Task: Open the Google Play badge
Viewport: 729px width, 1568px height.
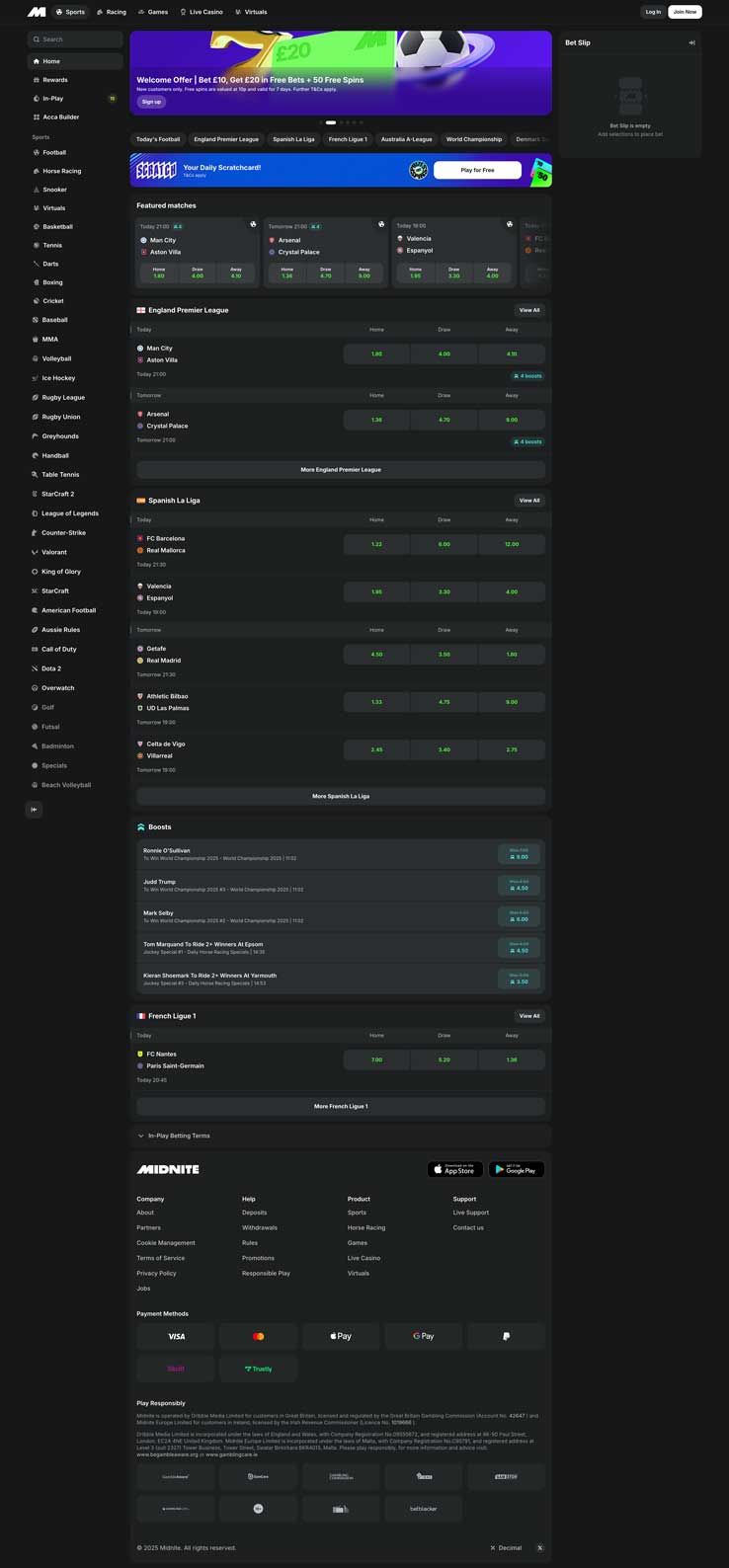Action: [x=517, y=1169]
